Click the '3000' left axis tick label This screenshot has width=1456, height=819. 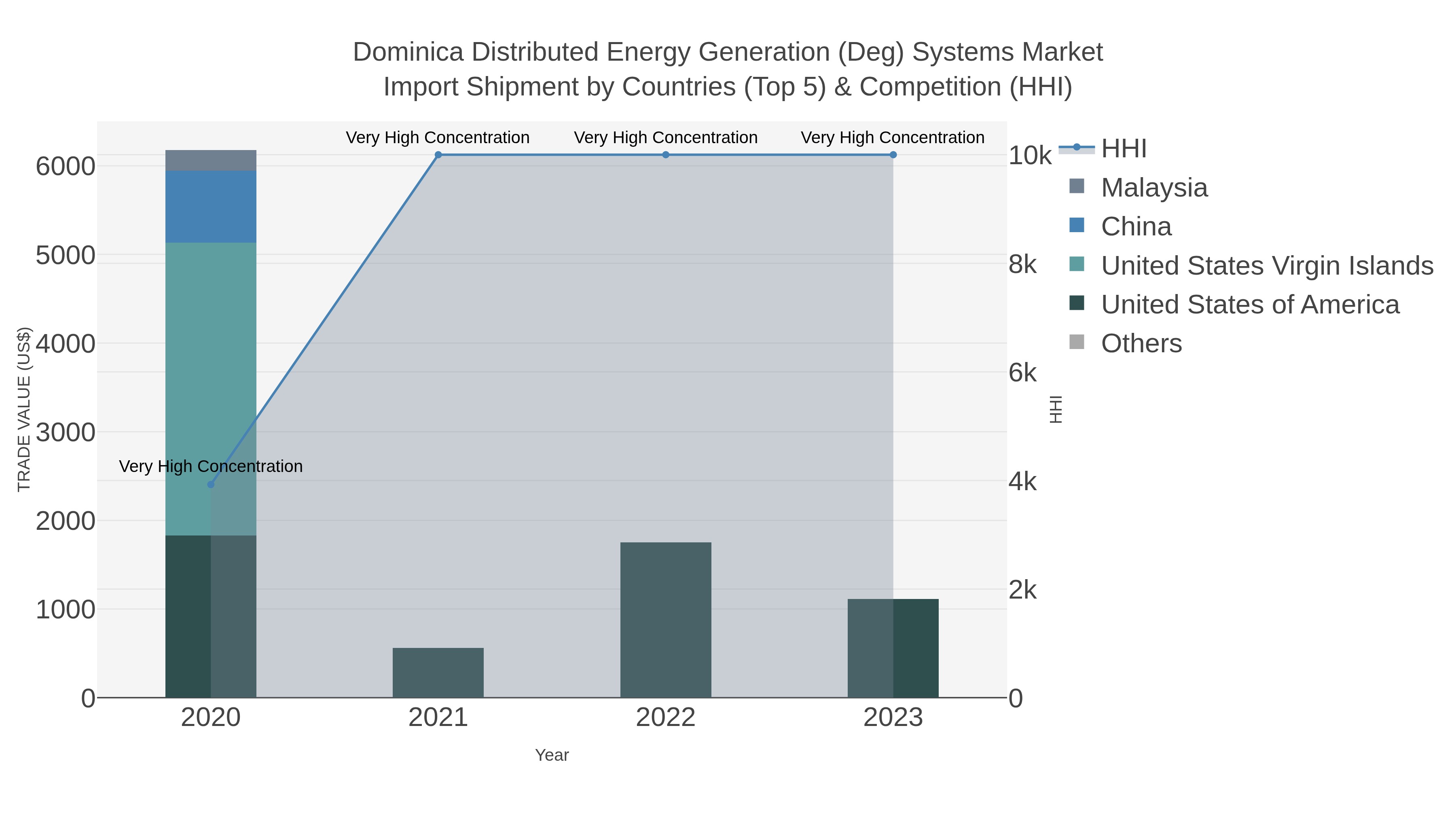point(66,432)
